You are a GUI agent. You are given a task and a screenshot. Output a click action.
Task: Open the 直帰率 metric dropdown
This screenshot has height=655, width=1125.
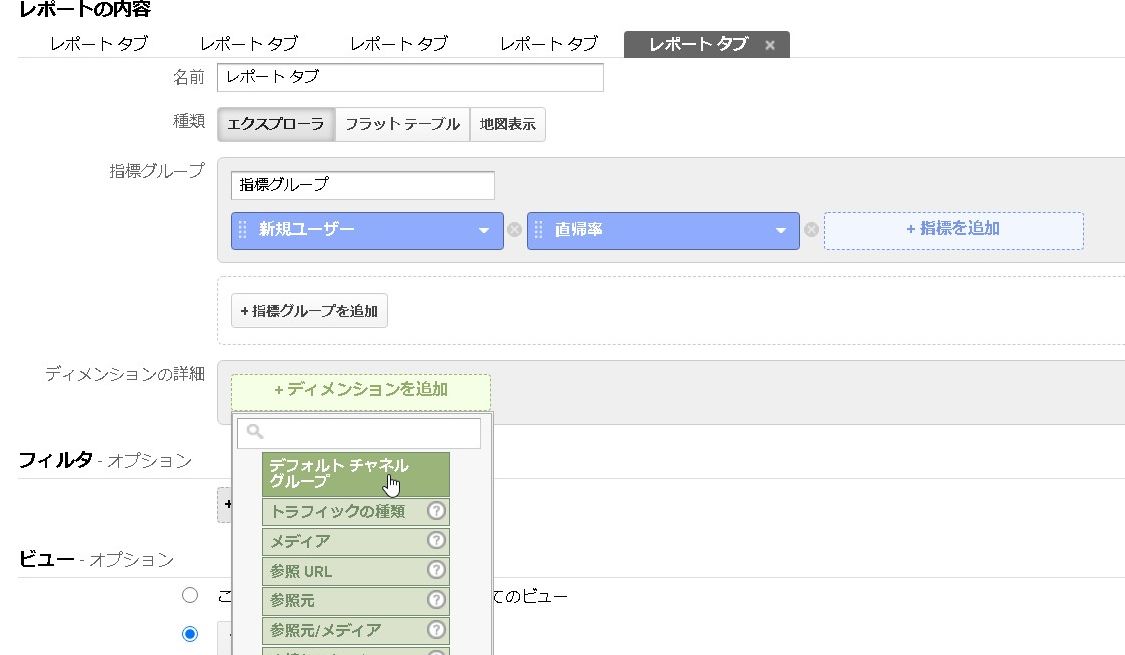tap(783, 230)
